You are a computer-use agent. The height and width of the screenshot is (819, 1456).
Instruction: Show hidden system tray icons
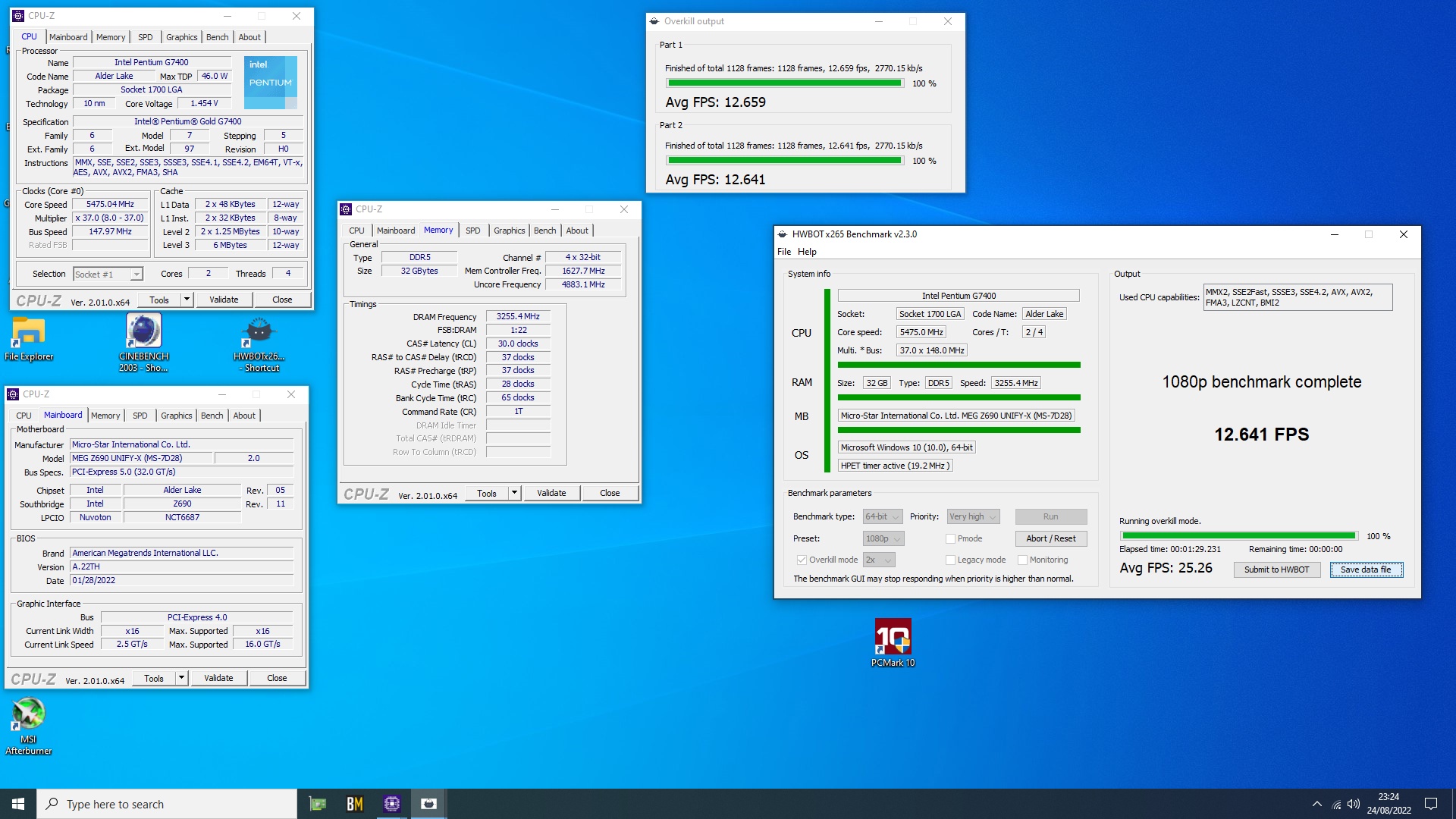pyautogui.click(x=1317, y=804)
